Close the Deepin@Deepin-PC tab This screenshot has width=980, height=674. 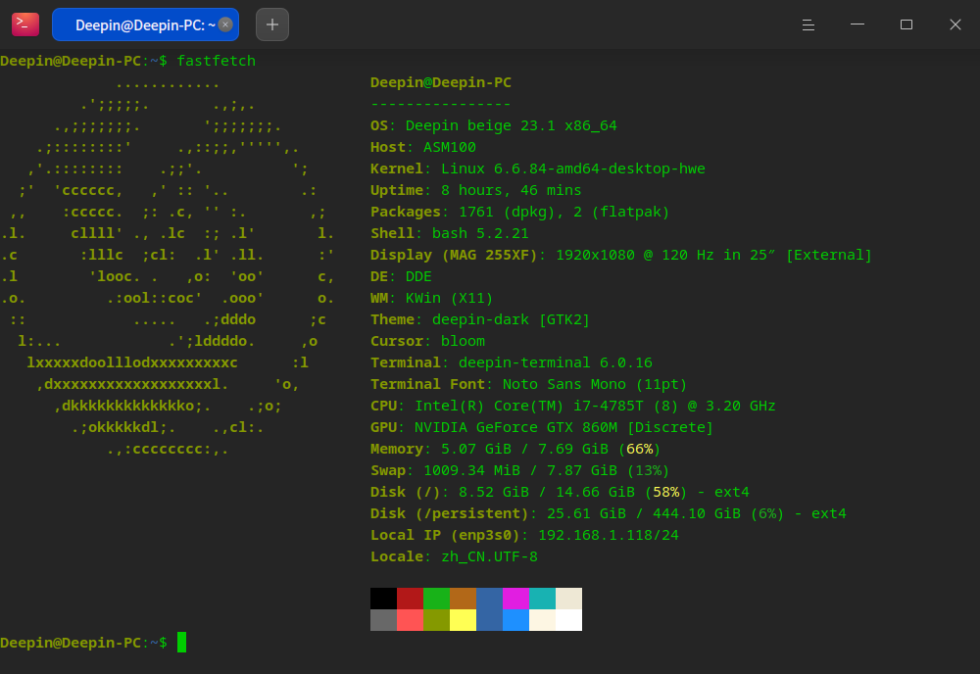coord(226,24)
